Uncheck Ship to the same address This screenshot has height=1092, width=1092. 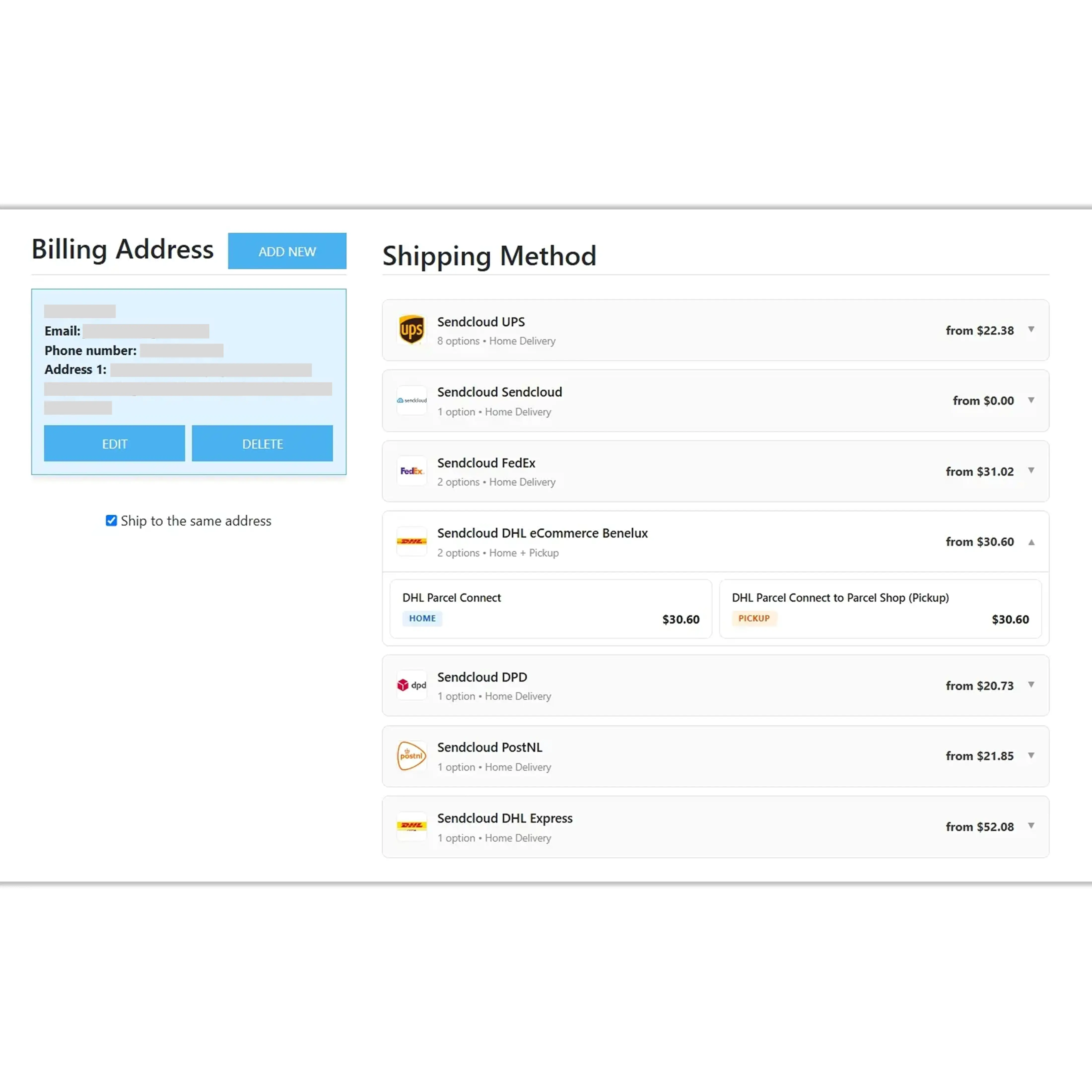click(111, 521)
